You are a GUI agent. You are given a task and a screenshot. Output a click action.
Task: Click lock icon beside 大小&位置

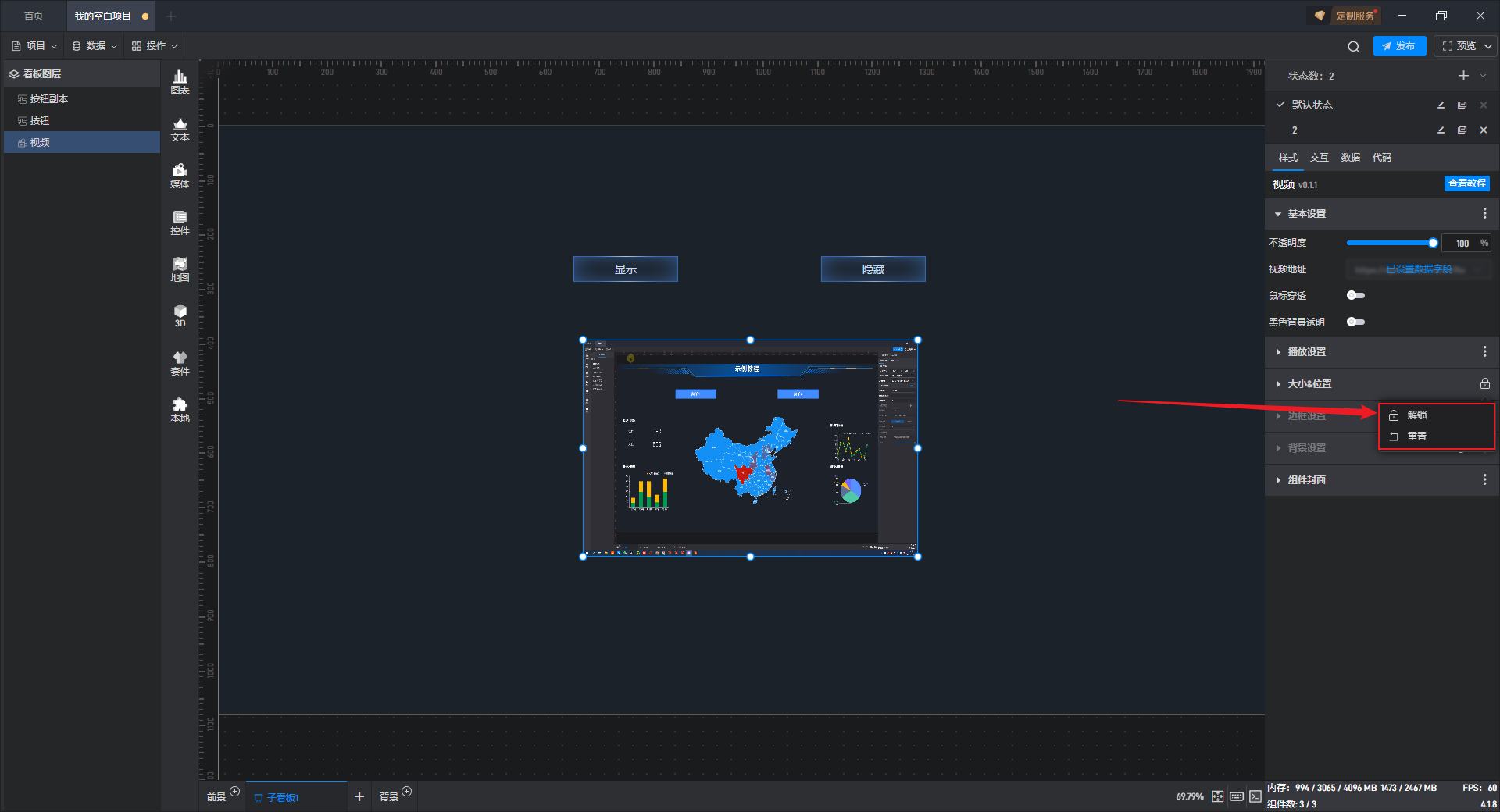[x=1484, y=383]
